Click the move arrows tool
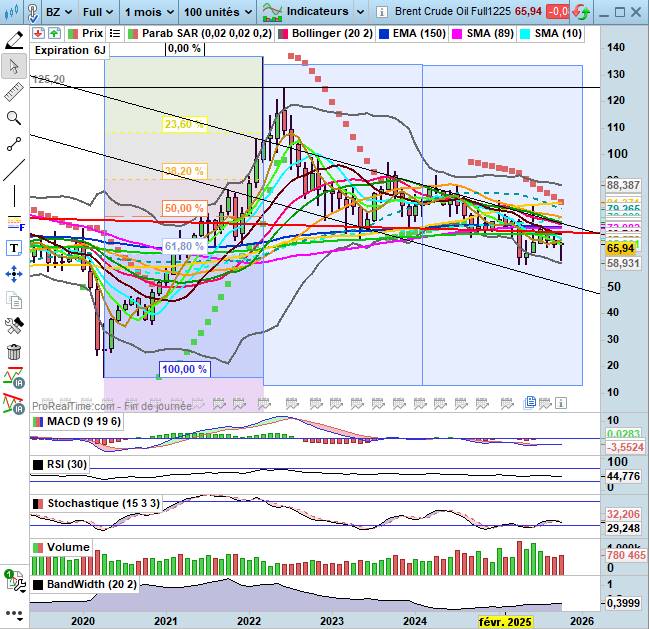The height and width of the screenshot is (629, 649). (x=14, y=273)
